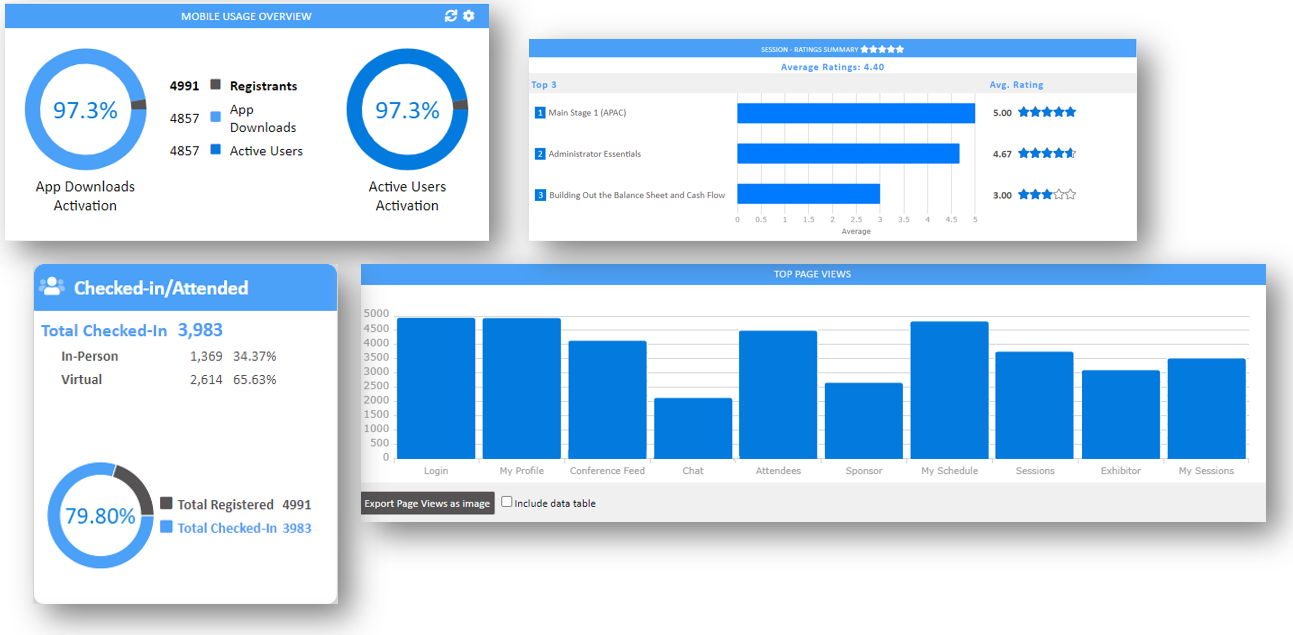
Task: Click the star rating for Administrator Essentials
Action: click(x=1046, y=154)
